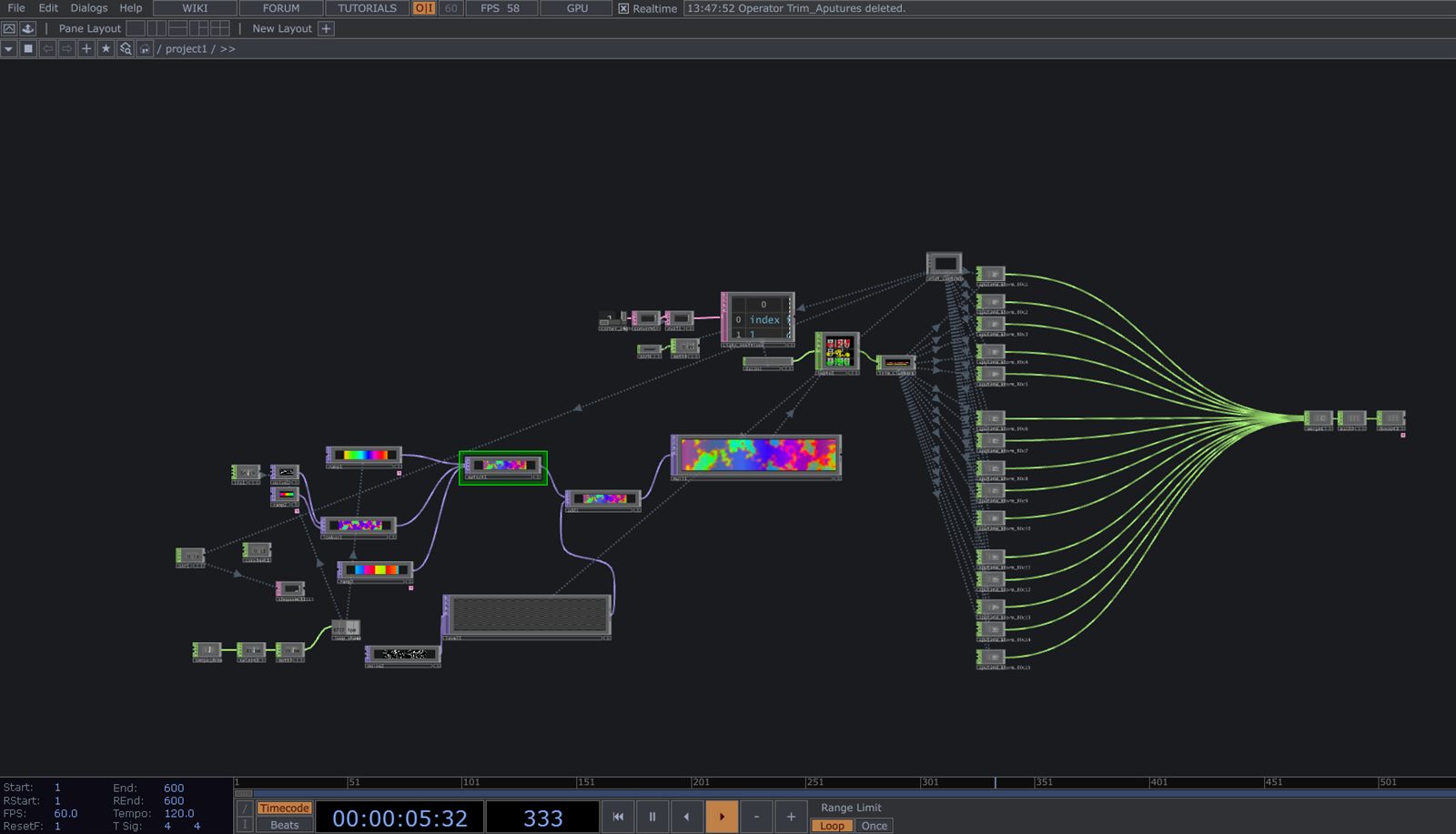1456x834 pixels.
Task: Click the FPS 58 monitor
Action: [500, 8]
